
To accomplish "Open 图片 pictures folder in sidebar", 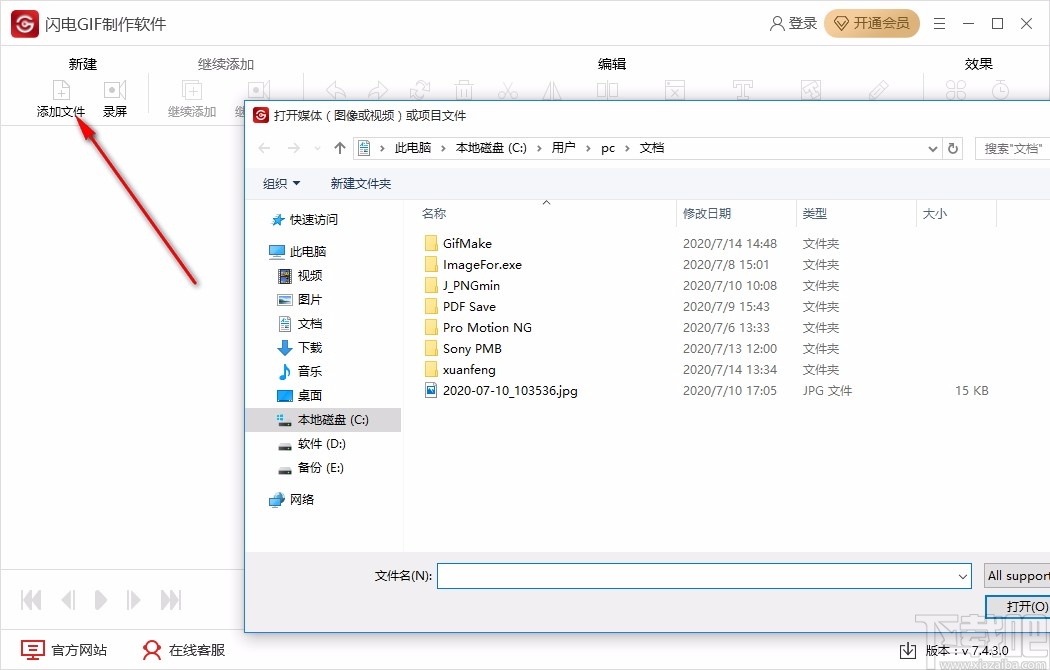I will tap(301, 300).
